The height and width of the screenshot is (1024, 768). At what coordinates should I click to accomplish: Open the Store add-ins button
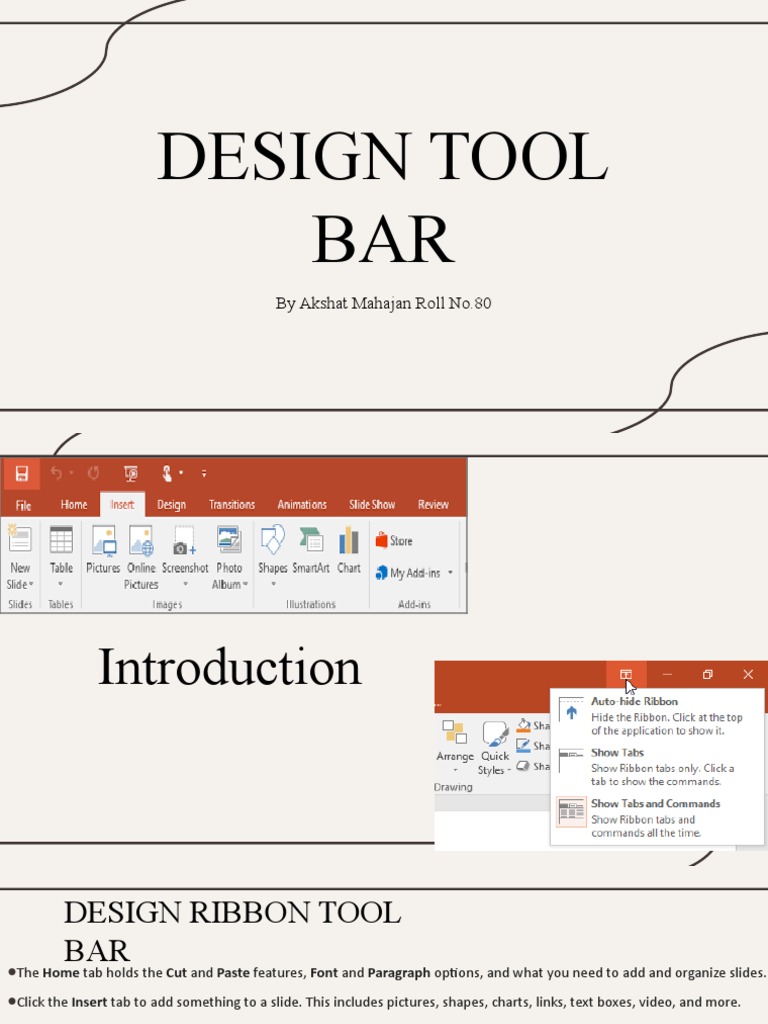pos(394,541)
